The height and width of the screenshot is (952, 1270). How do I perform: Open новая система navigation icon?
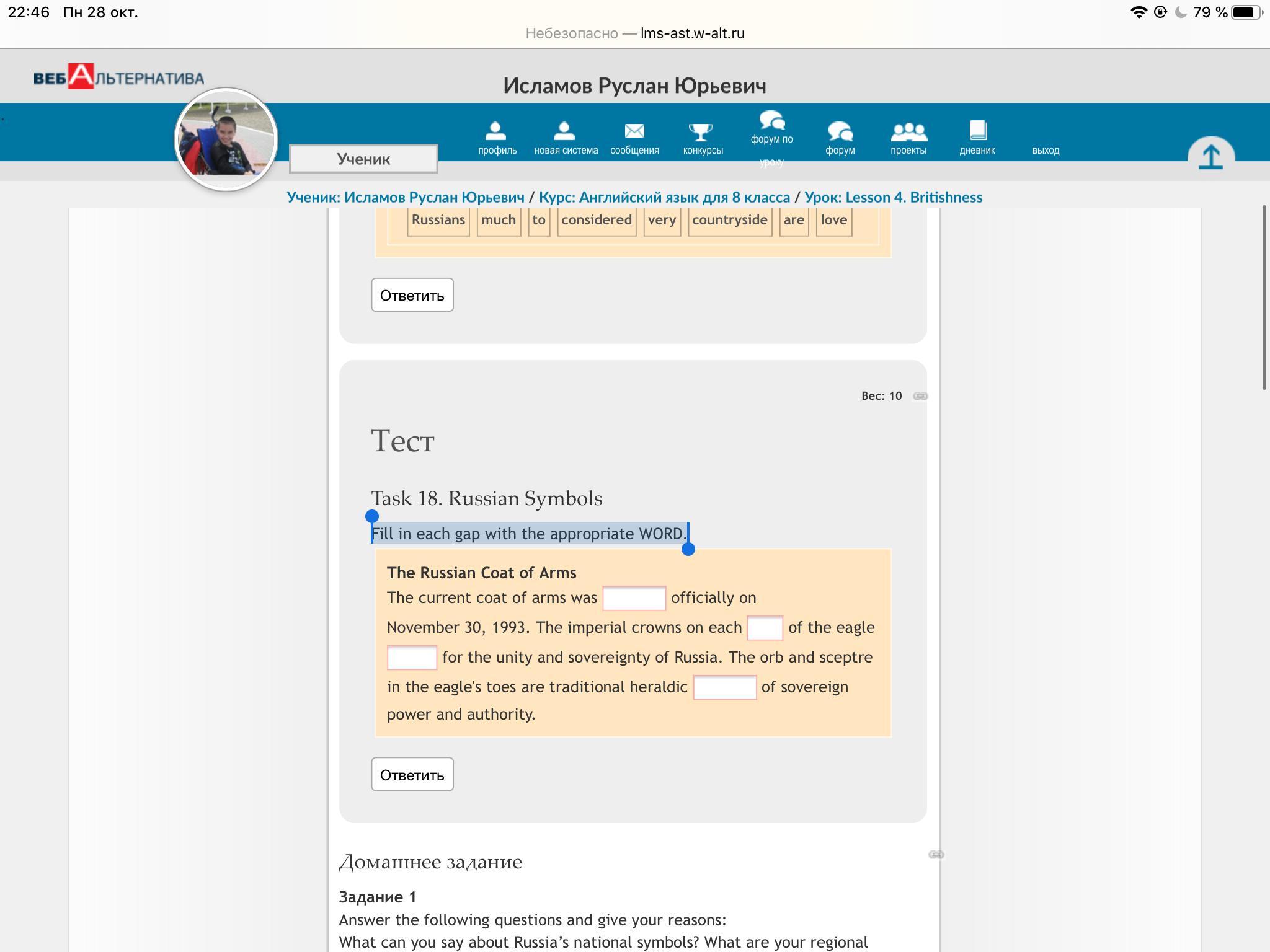tap(566, 138)
